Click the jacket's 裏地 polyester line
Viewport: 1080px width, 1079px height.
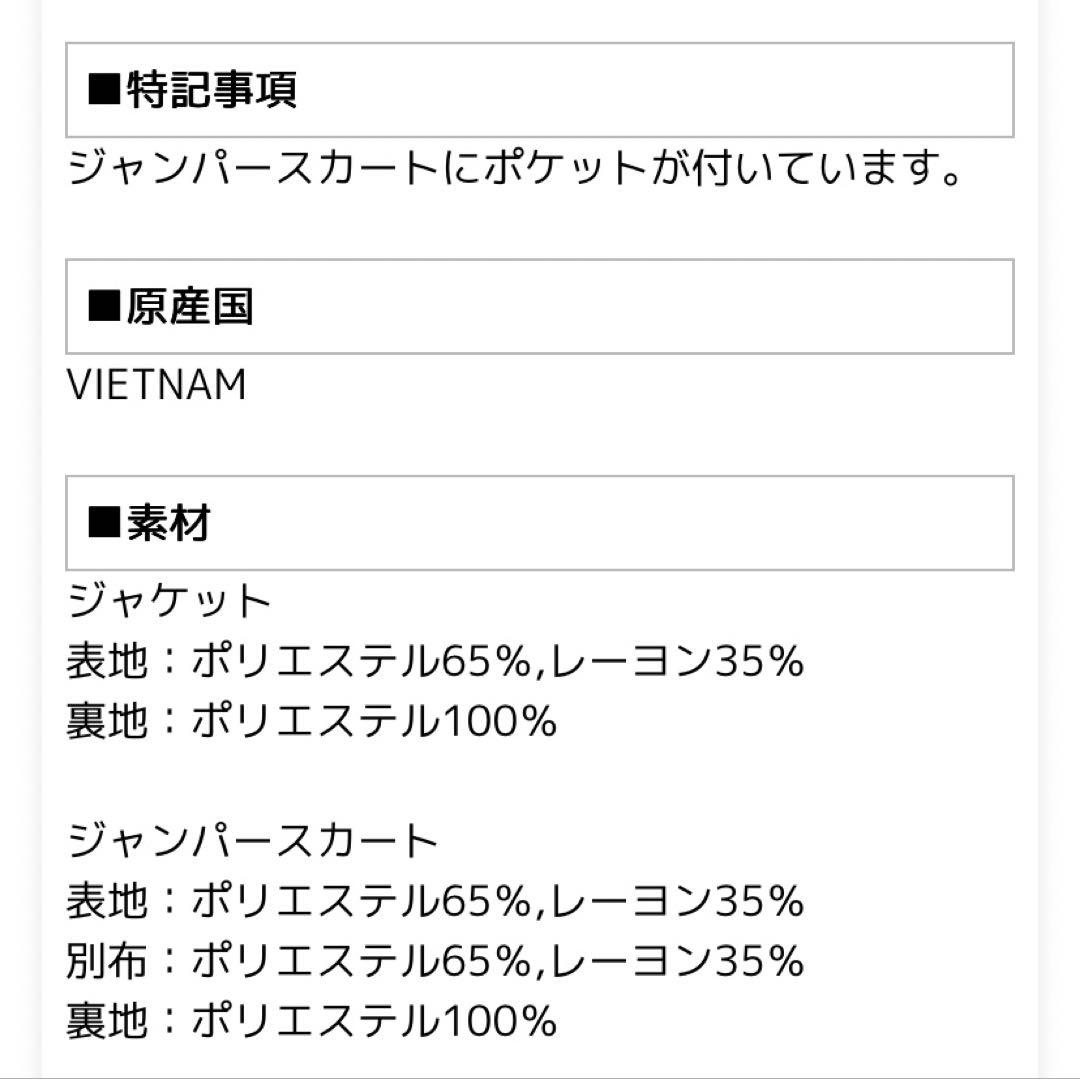(311, 721)
